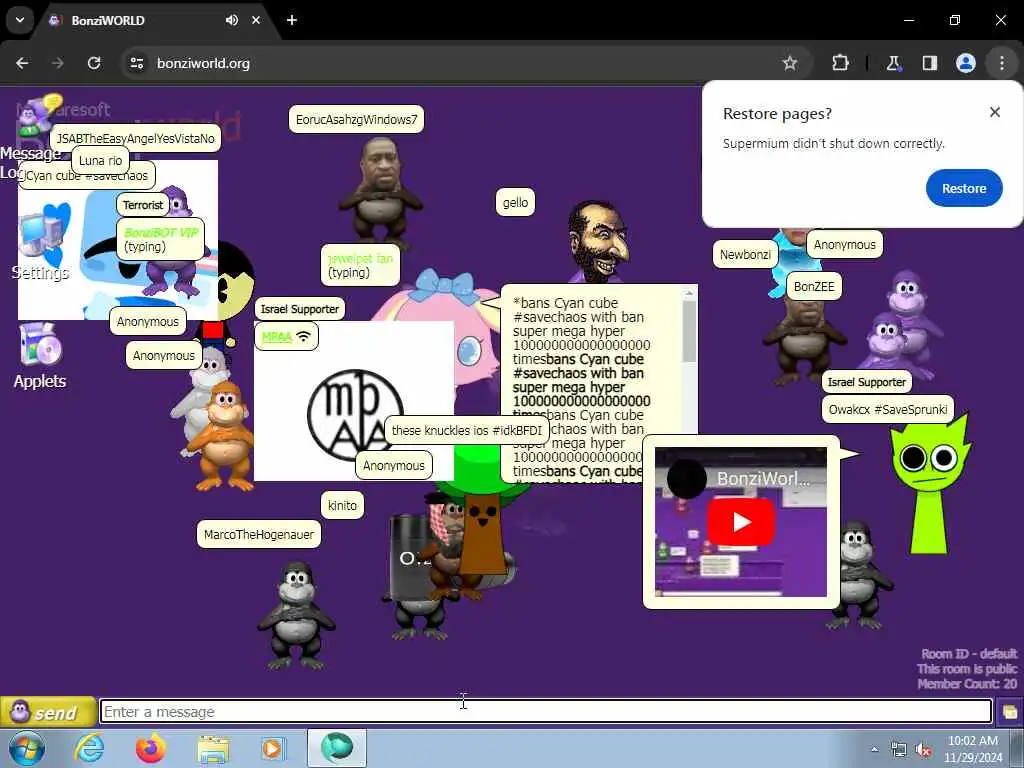Open a new browser tab
The image size is (1024, 768).
pyautogui.click(x=292, y=20)
